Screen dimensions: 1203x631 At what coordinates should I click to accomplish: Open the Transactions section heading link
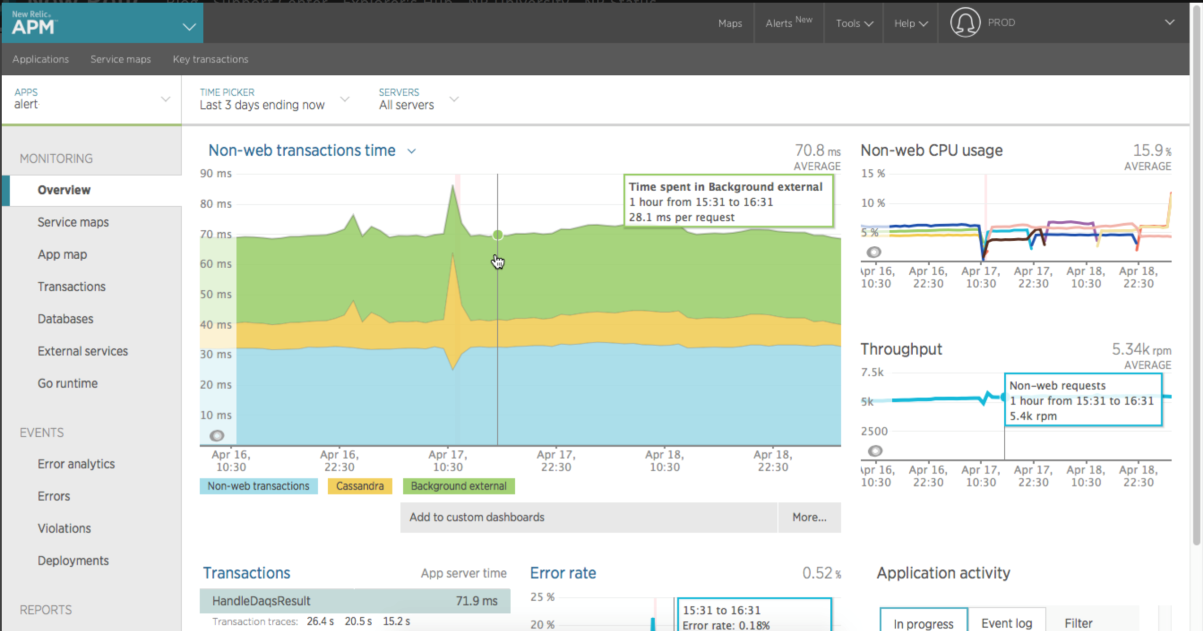coord(246,573)
